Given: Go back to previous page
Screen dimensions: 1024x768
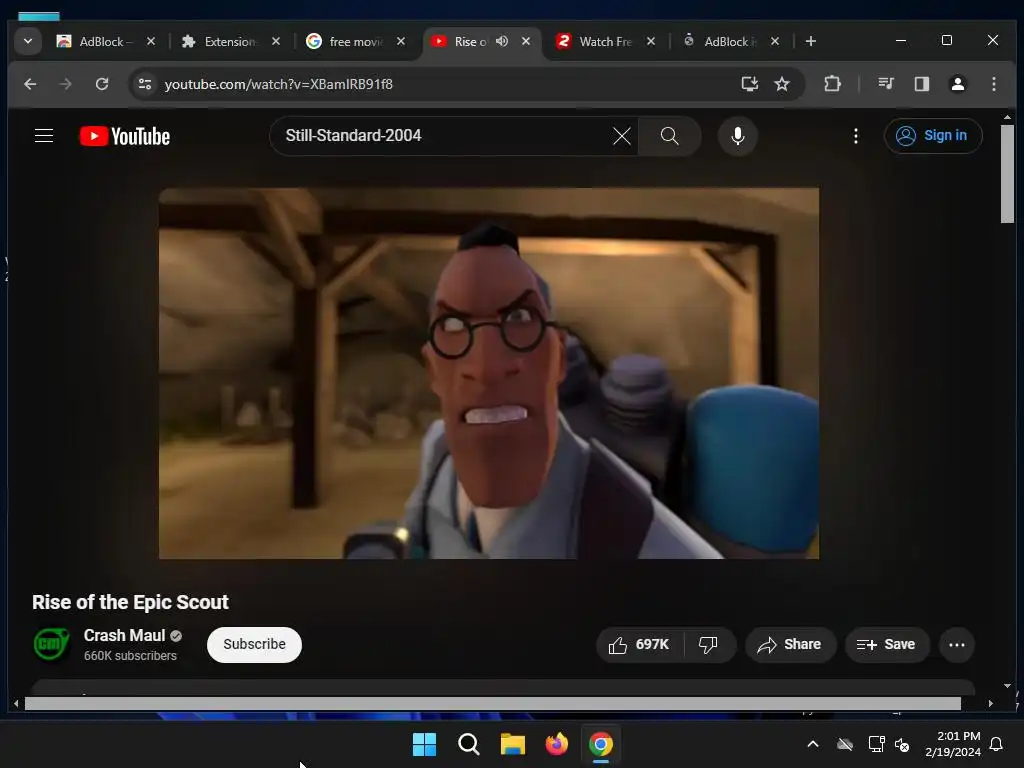Looking at the screenshot, I should [30, 84].
